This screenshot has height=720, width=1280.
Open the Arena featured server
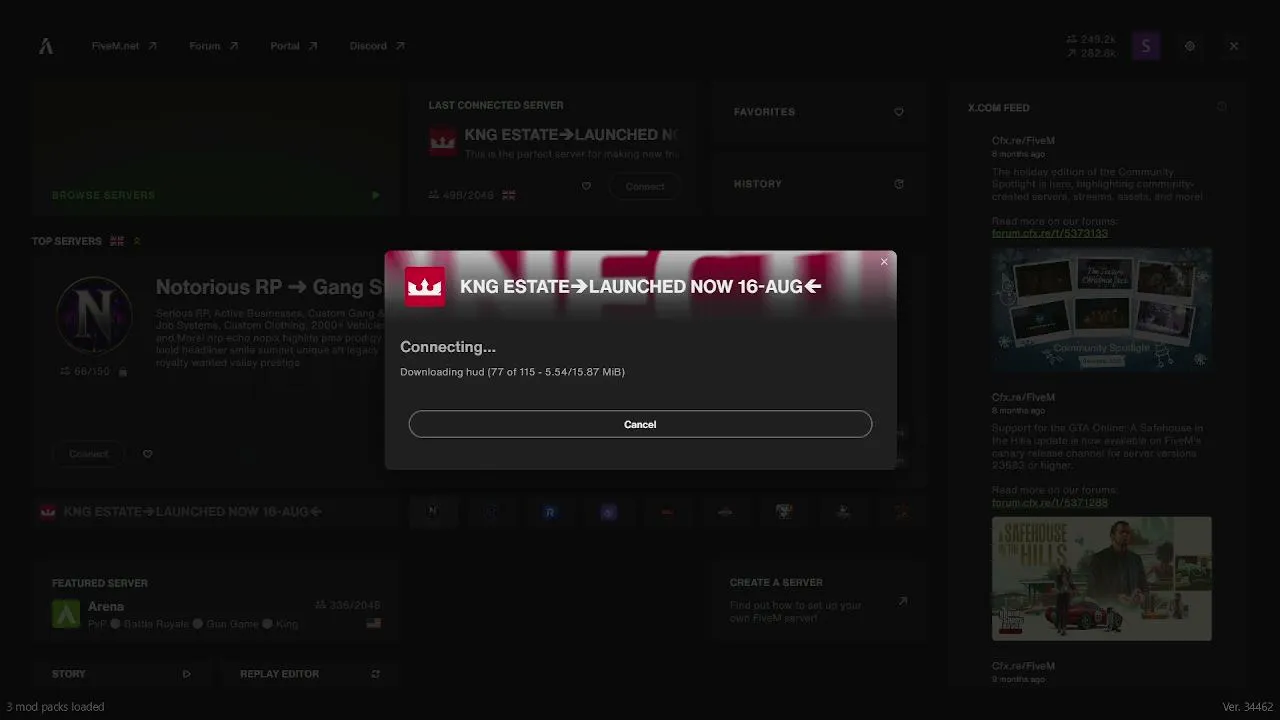[216, 603]
